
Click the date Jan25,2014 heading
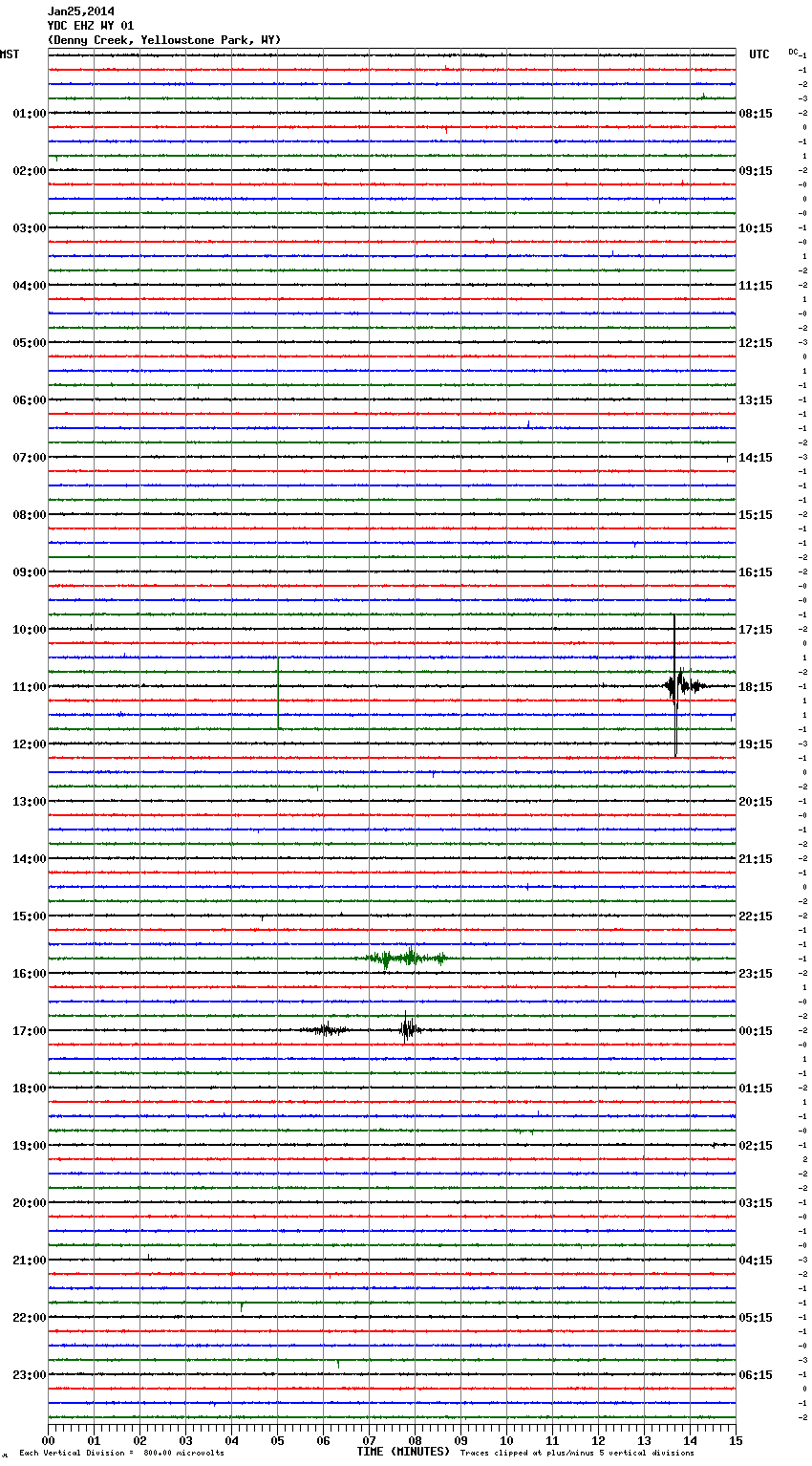(x=81, y=11)
